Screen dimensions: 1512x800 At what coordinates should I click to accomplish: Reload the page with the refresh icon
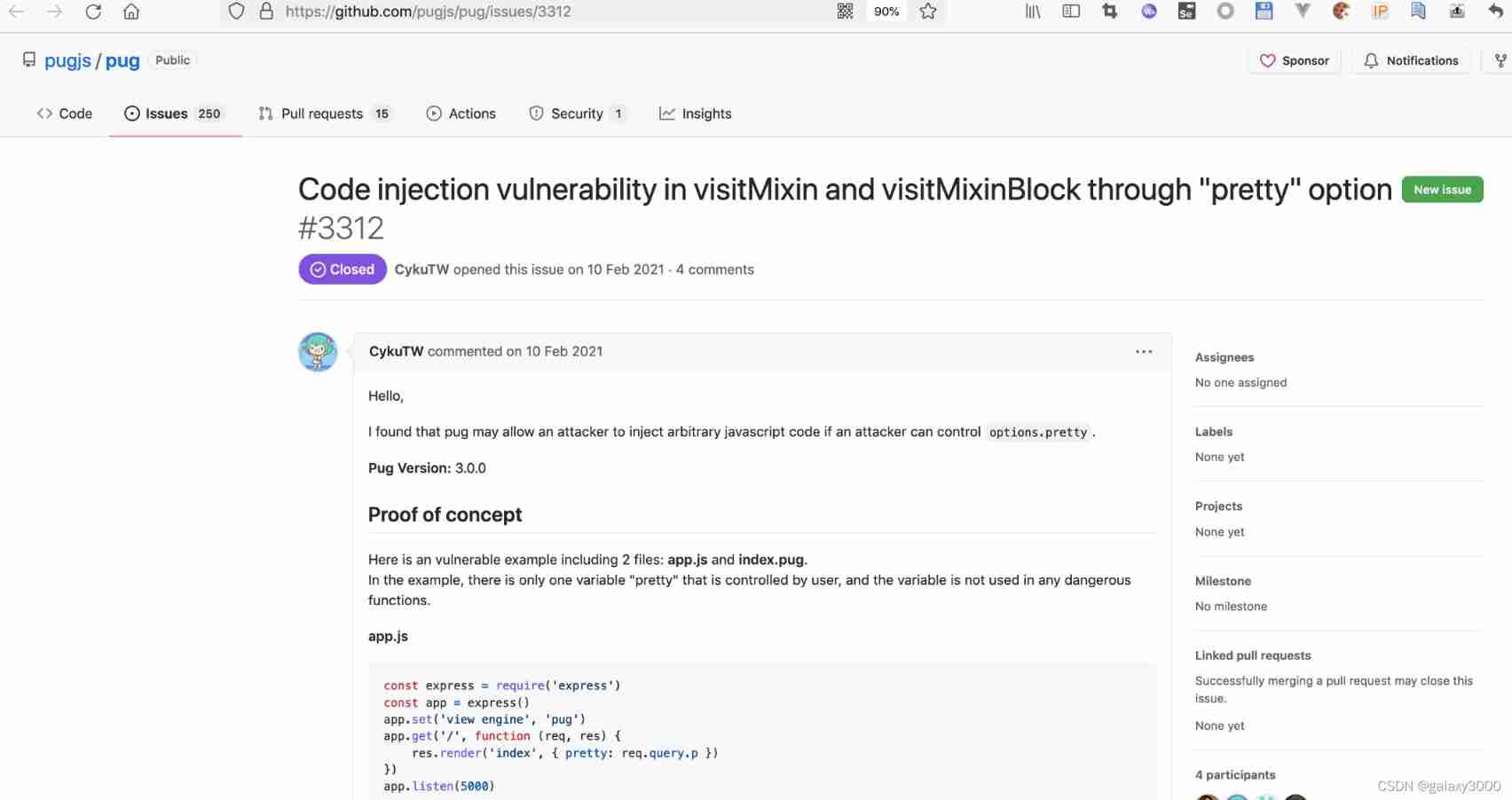(93, 12)
